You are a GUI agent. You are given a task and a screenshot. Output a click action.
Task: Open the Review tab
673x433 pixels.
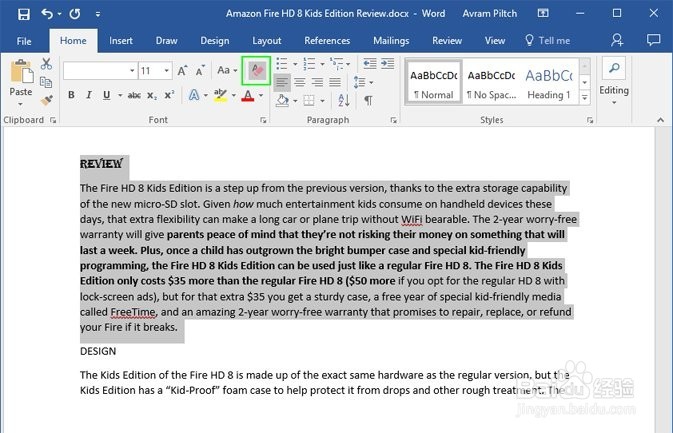447,41
